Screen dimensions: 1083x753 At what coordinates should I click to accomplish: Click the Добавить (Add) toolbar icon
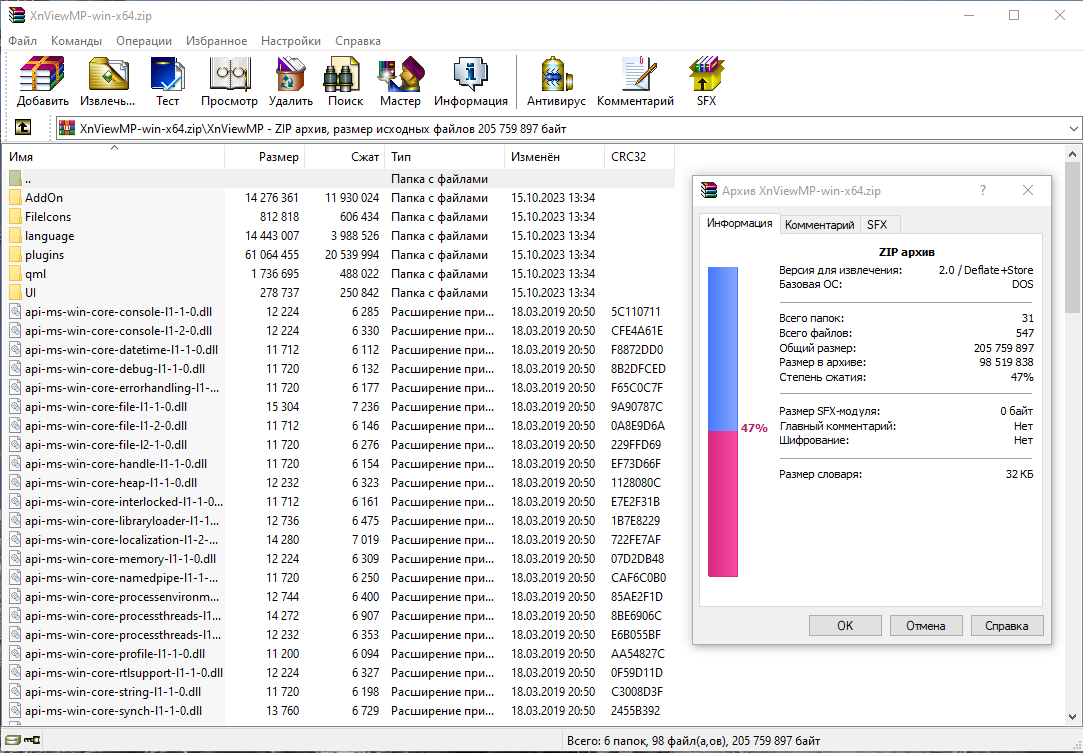42,74
